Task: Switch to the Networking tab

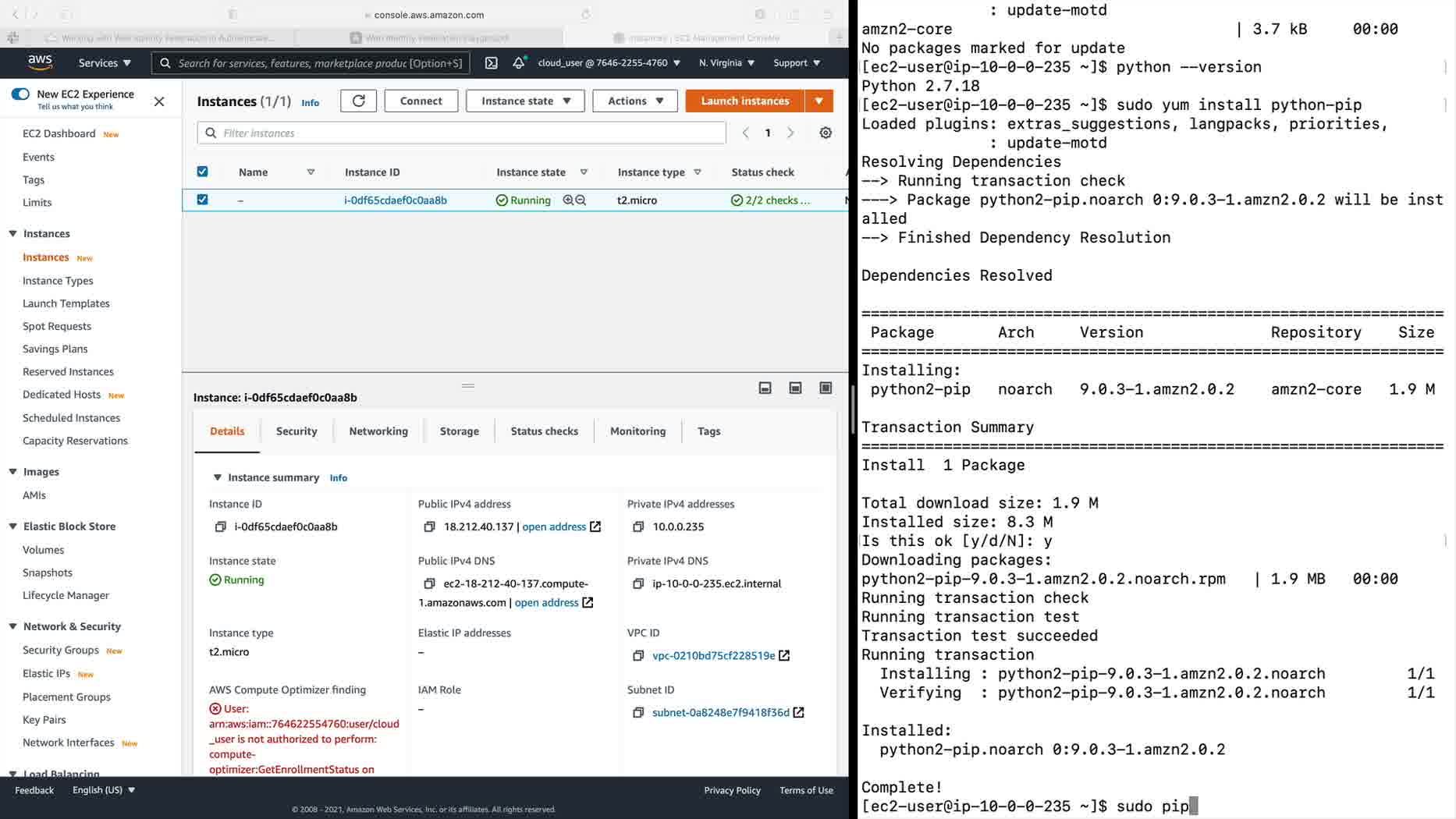Action: click(x=378, y=431)
